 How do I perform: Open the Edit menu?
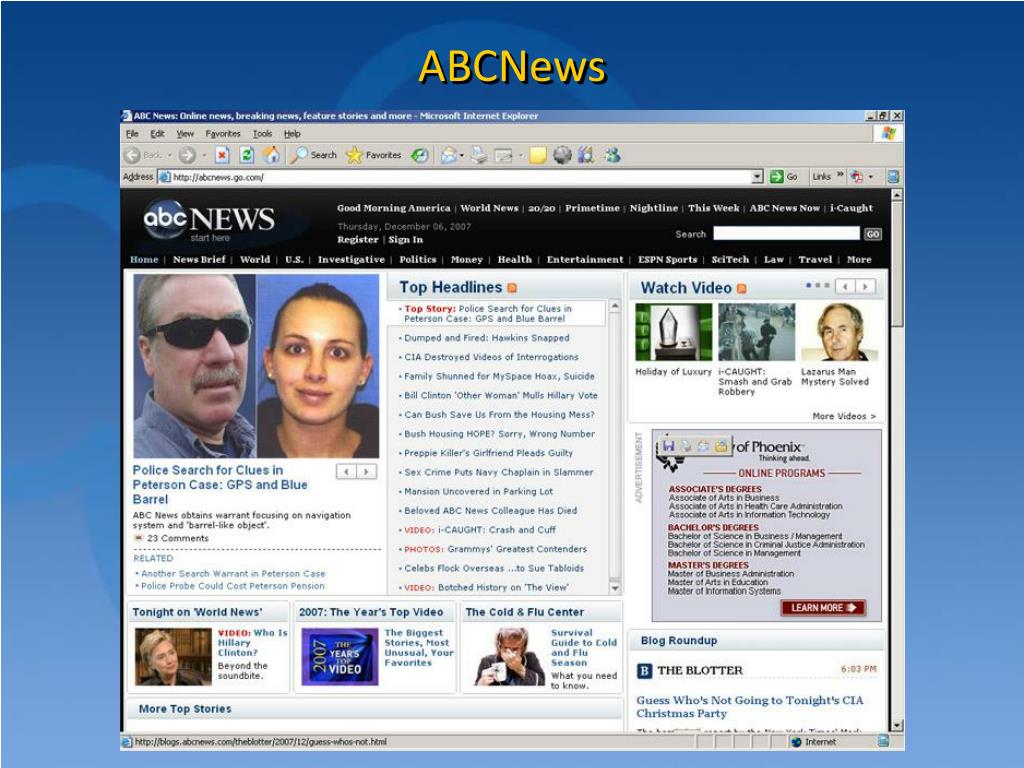pyautogui.click(x=157, y=134)
